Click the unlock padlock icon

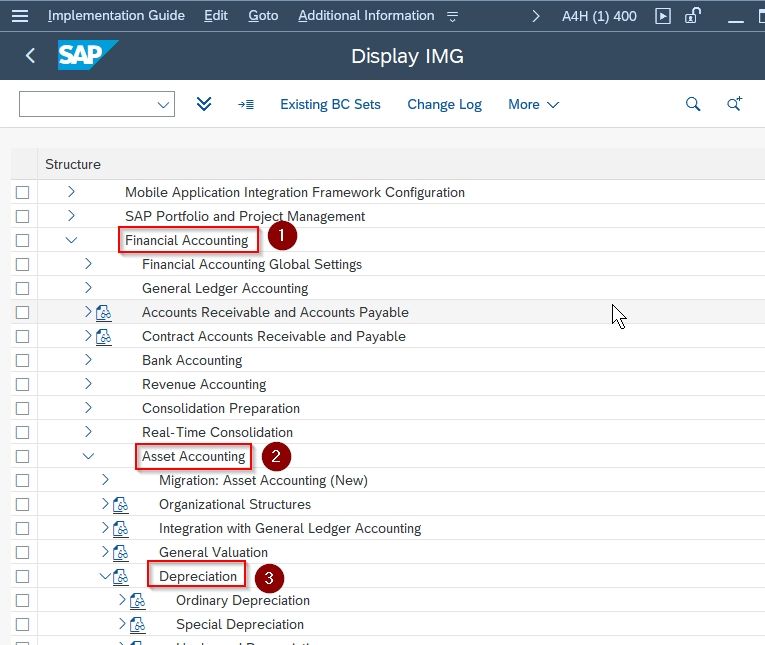[693, 16]
